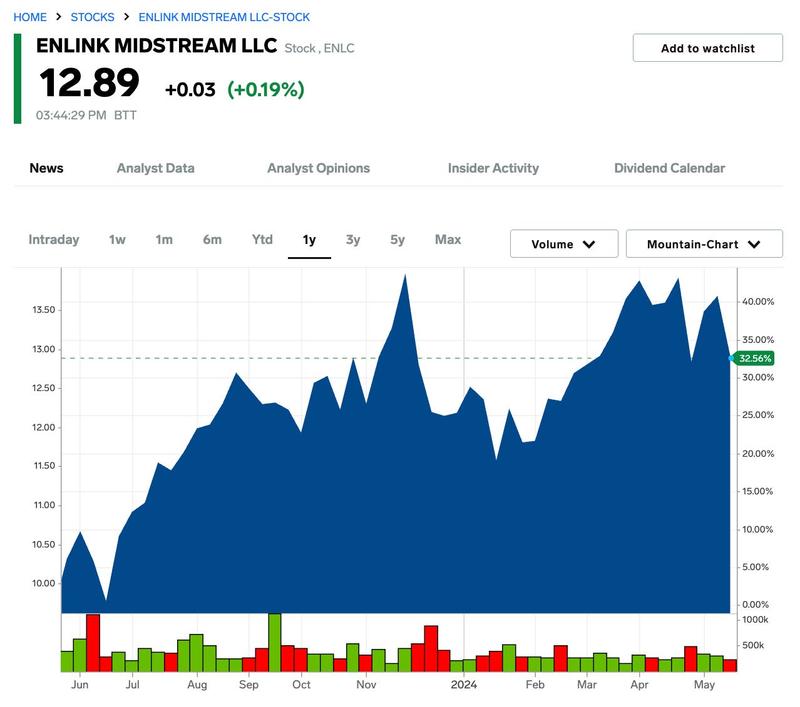Click the ENLINK MIDSTREAM LLC heading
The width and height of the screenshot is (800, 707).
[x=157, y=46]
